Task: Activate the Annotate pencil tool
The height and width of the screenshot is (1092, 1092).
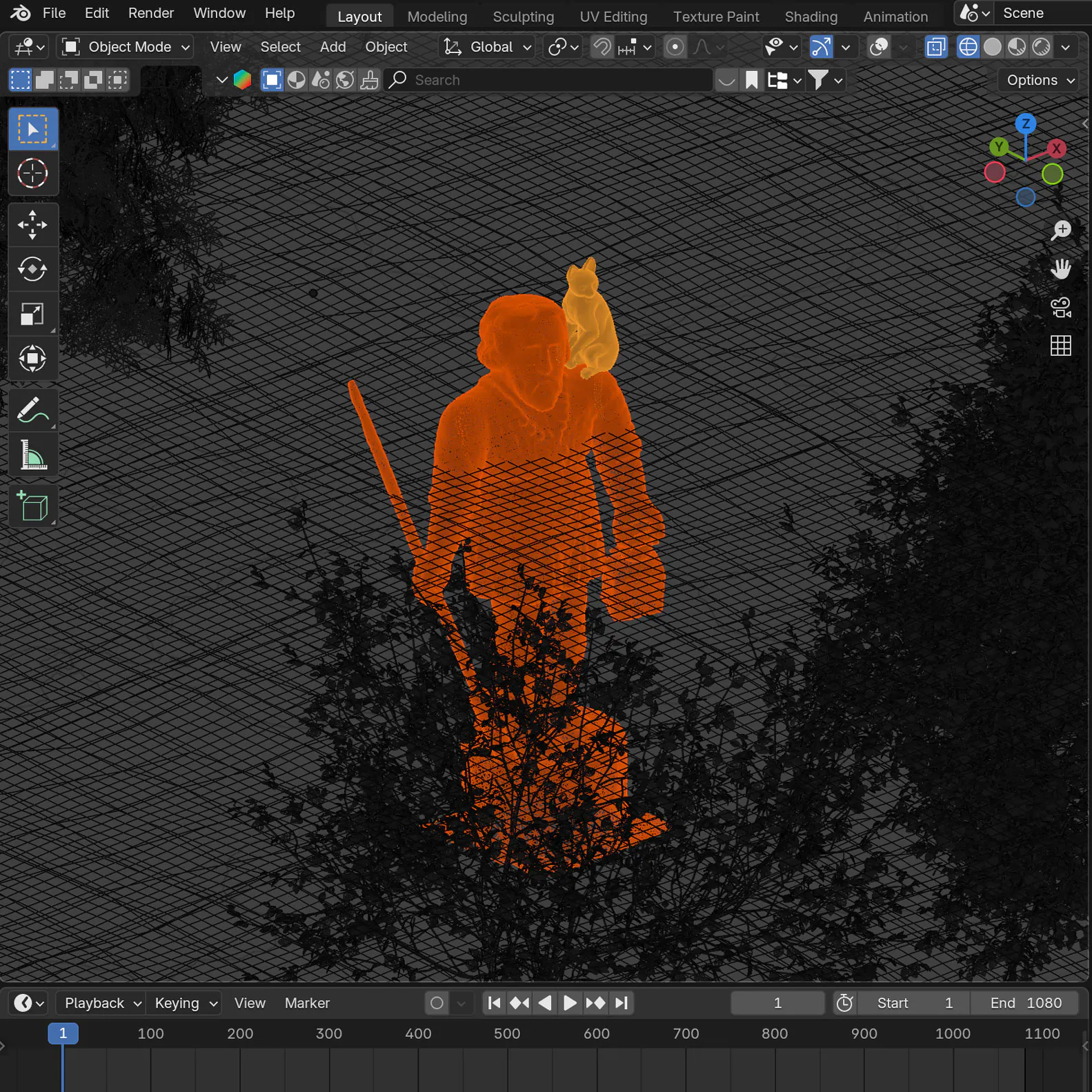Action: tap(32, 410)
